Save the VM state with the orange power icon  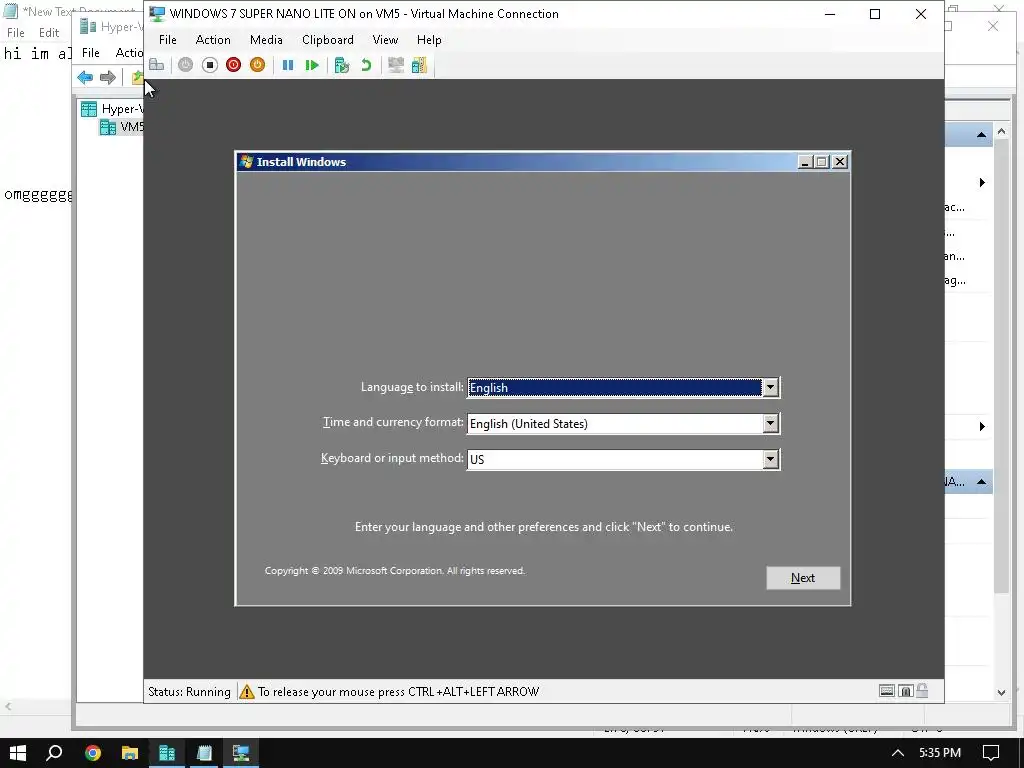pos(257,65)
